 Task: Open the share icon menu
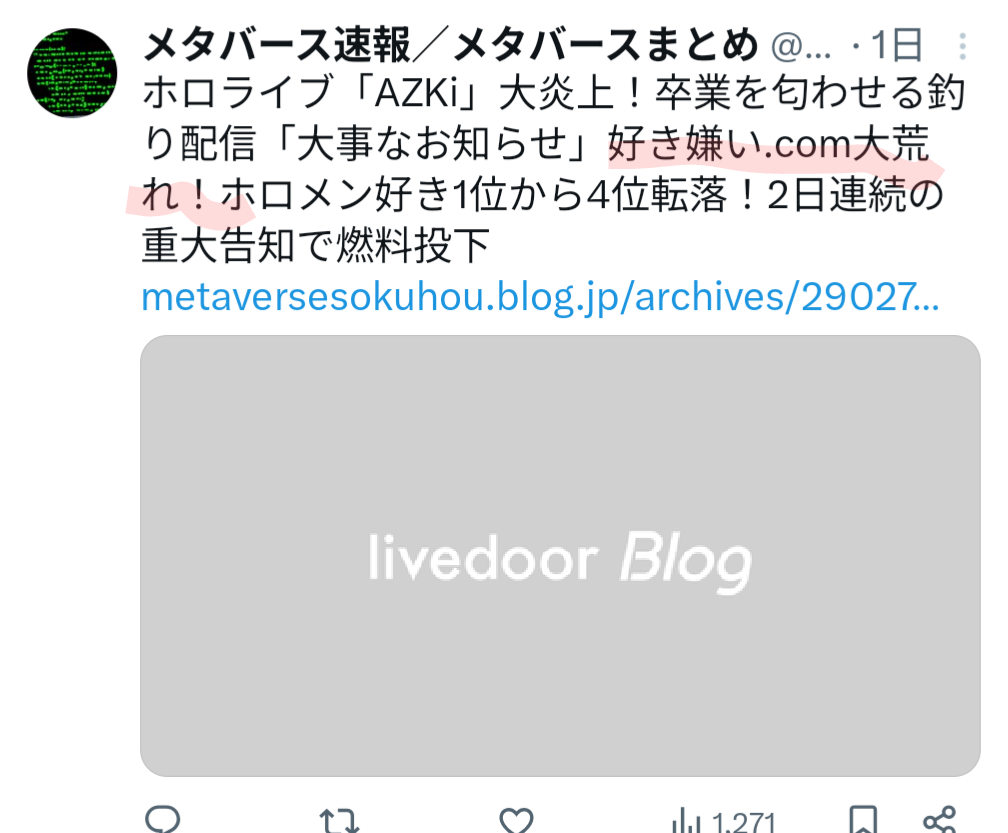[x=940, y=820]
